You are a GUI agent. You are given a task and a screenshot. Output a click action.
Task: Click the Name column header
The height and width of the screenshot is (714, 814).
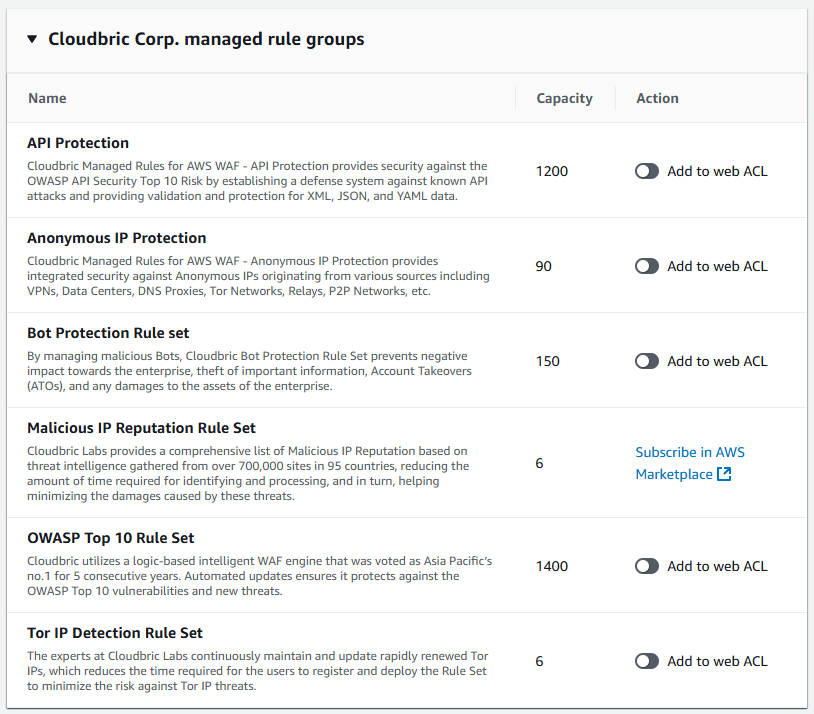pos(47,98)
